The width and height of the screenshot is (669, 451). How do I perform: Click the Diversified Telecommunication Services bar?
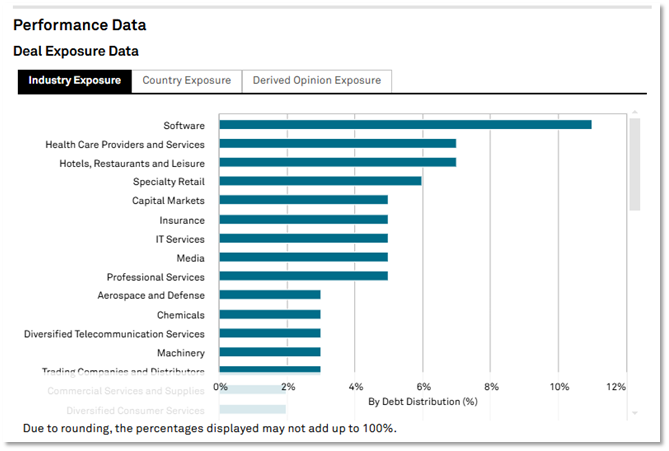point(270,334)
